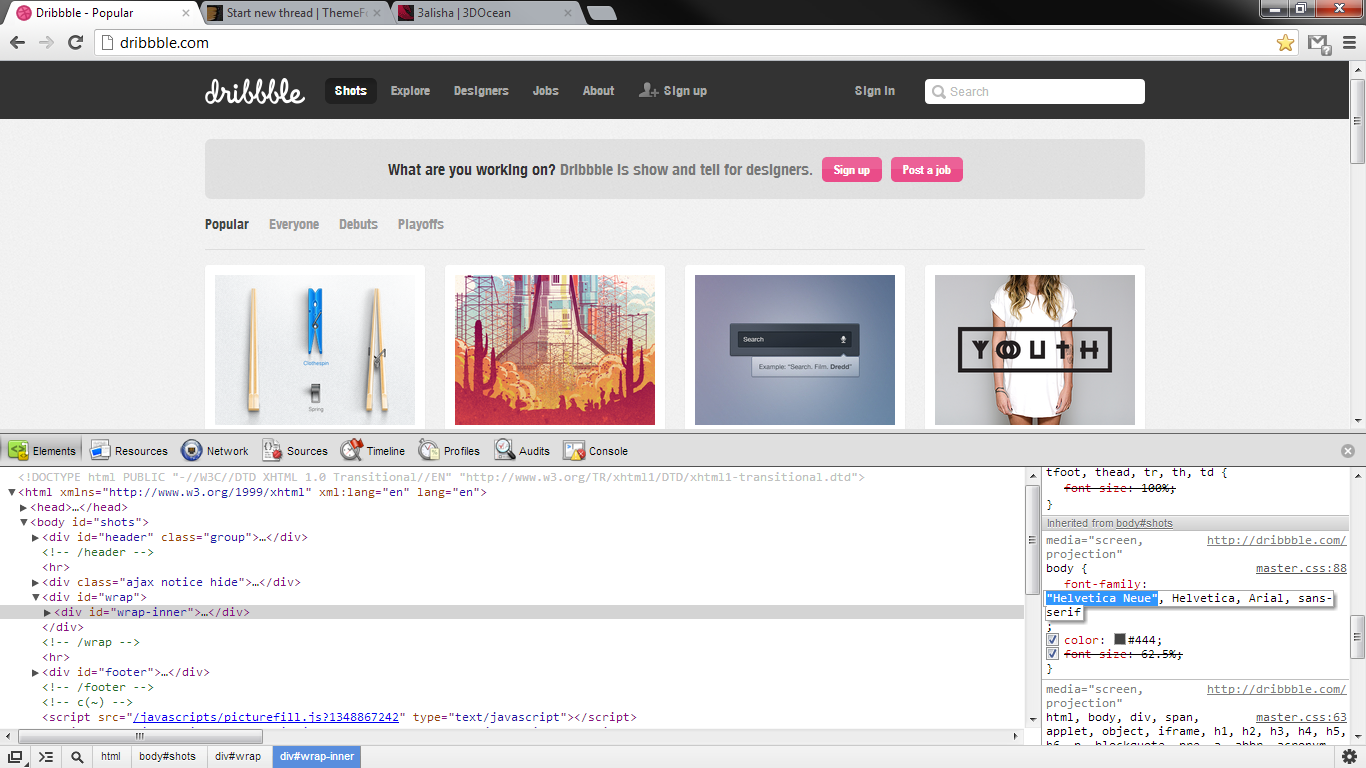This screenshot has width=1366, height=768.
Task: Open the Console panel
Action: click(596, 451)
